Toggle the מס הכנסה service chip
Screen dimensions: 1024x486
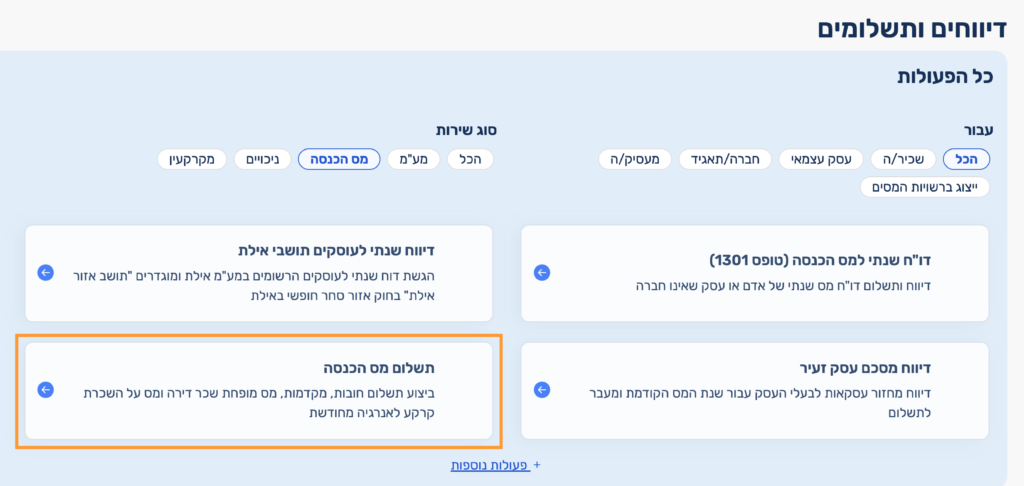click(x=339, y=159)
